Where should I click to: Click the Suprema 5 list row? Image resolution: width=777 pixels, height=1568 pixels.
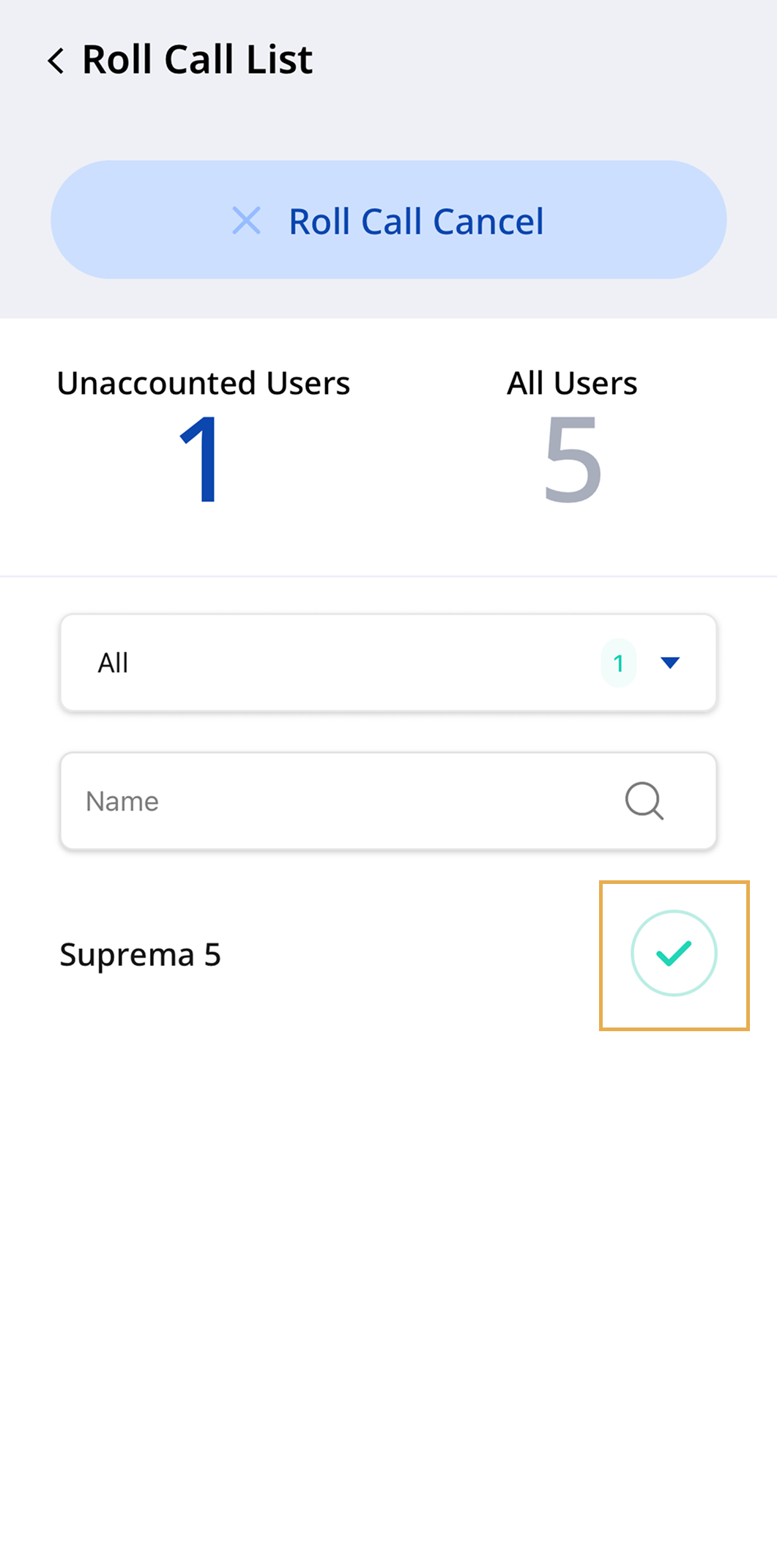pos(330,954)
